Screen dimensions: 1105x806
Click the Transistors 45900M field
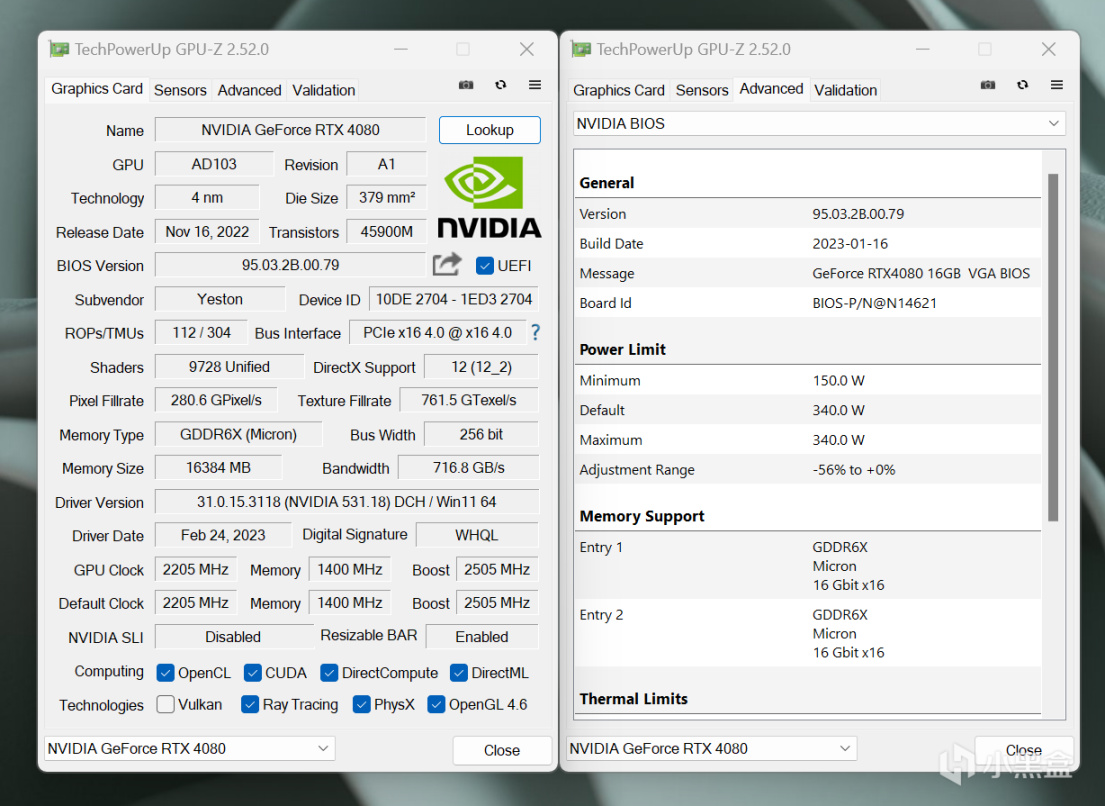(x=386, y=232)
